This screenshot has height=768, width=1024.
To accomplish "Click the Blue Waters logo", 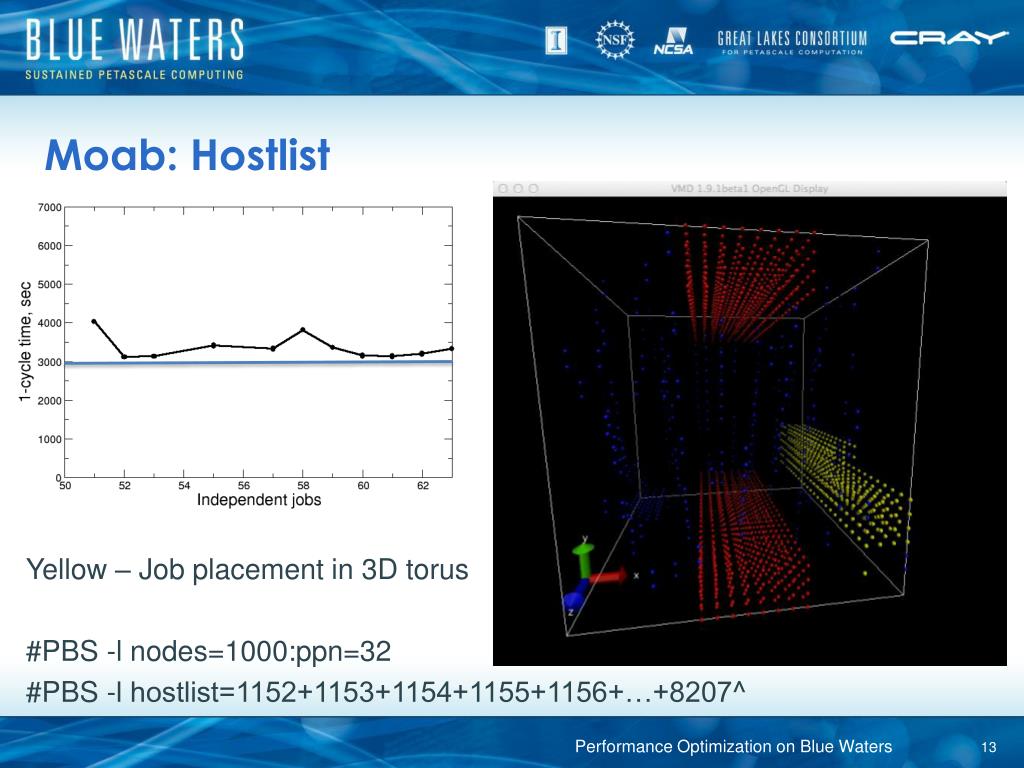I will click(x=135, y=50).
